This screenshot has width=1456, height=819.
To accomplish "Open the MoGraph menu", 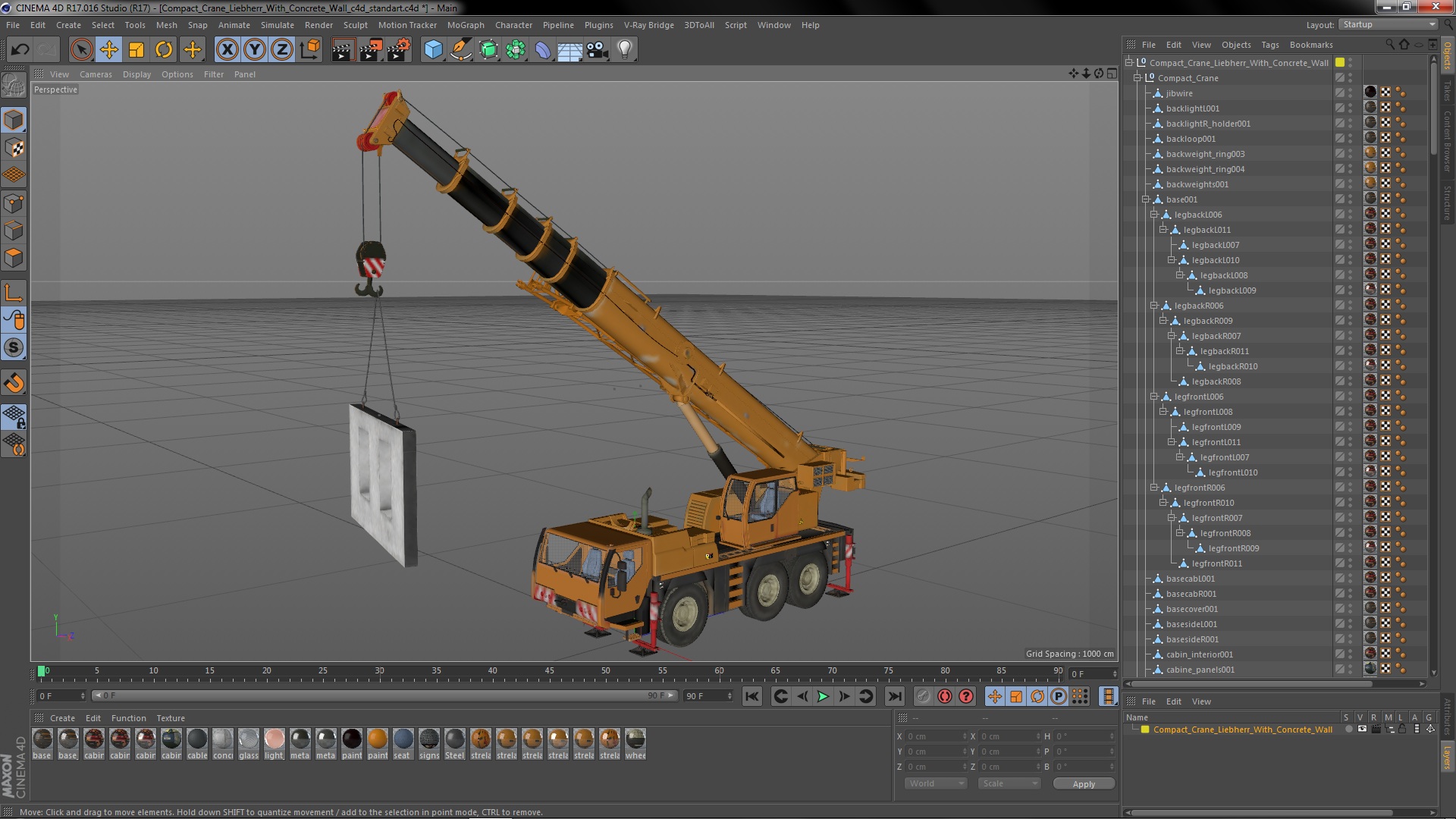I will [466, 25].
